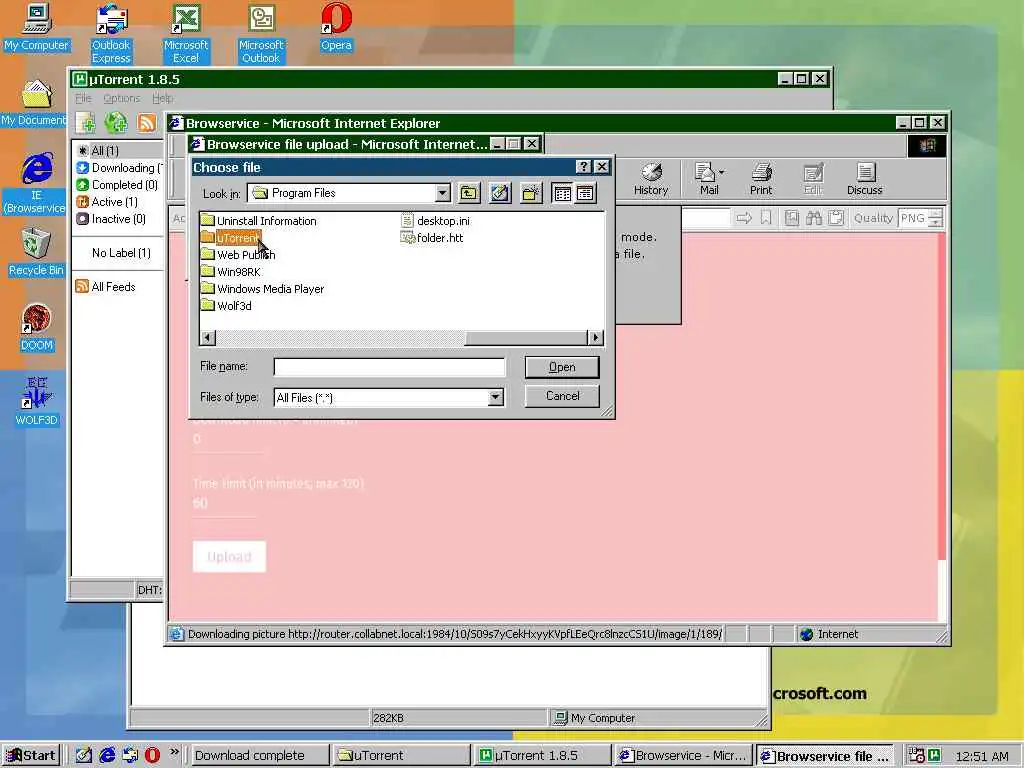Click Opera icon in Quick Launch bar

pyautogui.click(x=152, y=755)
